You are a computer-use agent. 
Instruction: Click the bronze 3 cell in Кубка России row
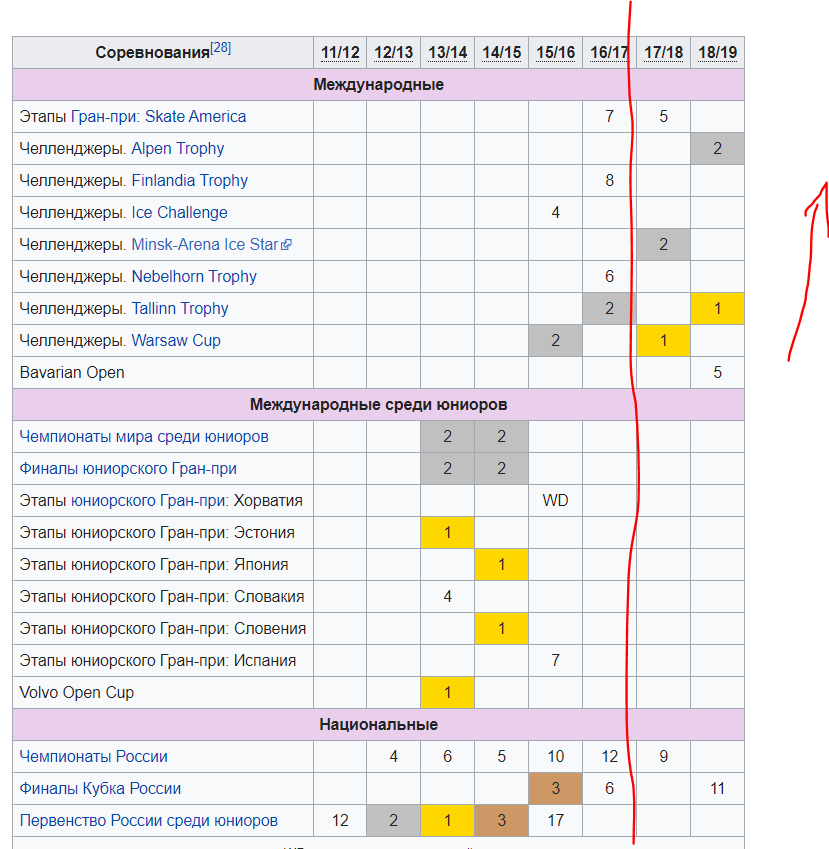point(556,788)
